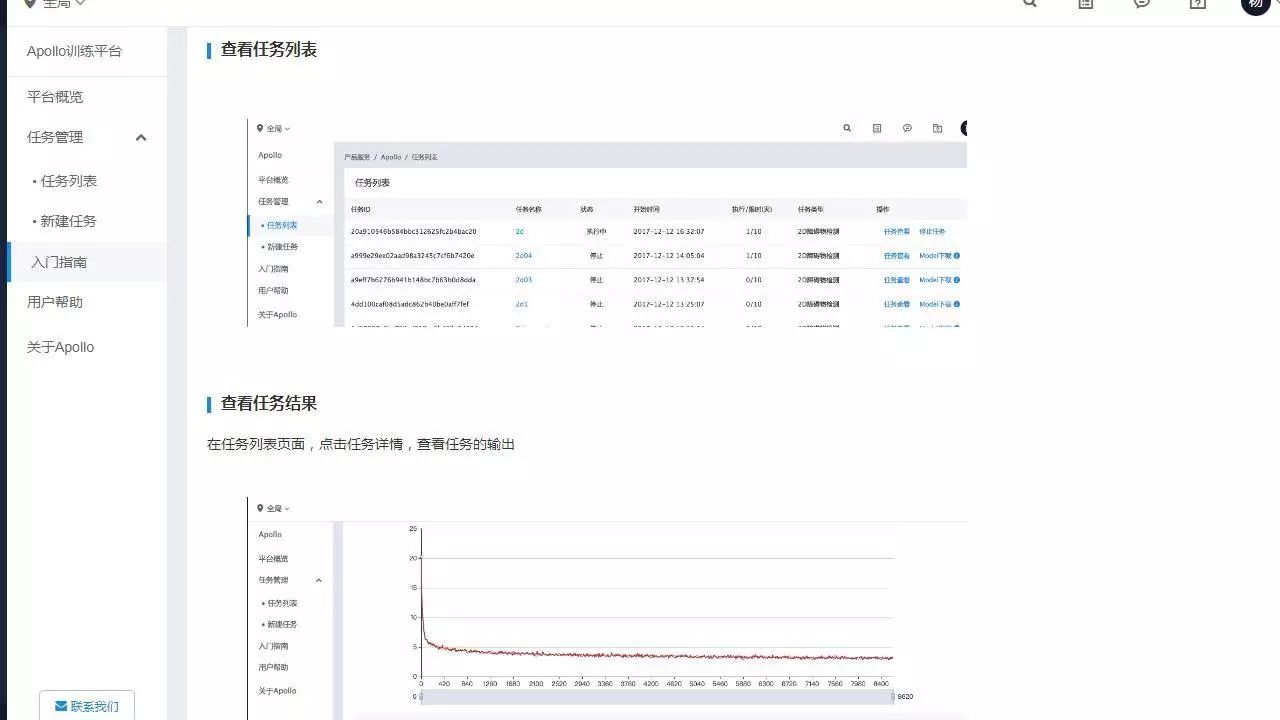Click the 查看任务列表 section heading
The width and height of the screenshot is (1280, 720).
pyautogui.click(x=269, y=50)
